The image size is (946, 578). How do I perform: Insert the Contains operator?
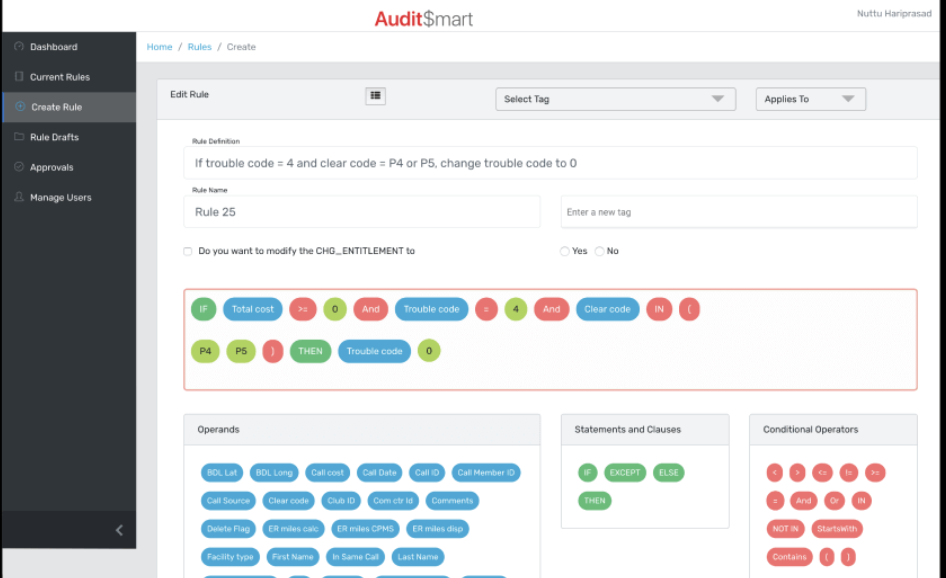789,556
